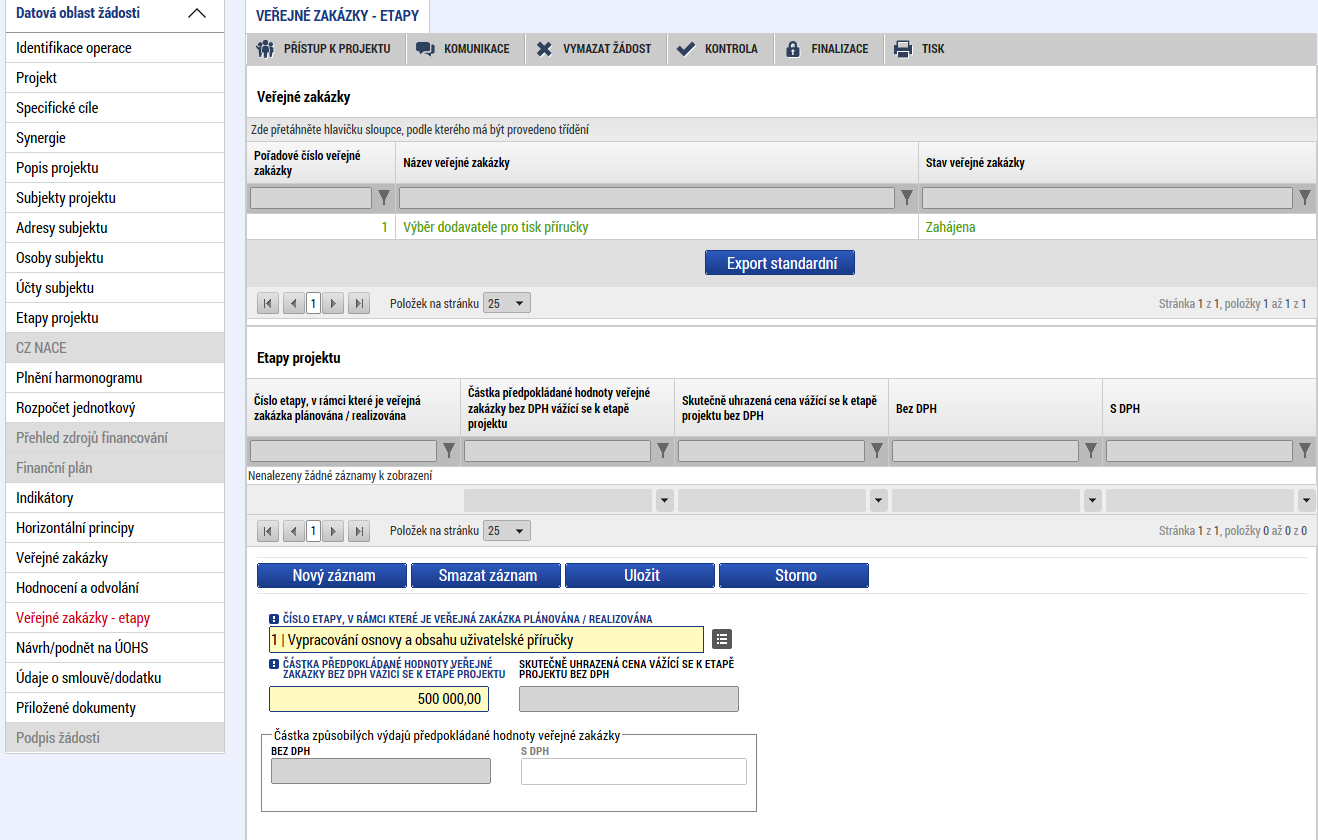Open summary dropdown under Skutečně uhrazená cena column
The height and width of the screenshot is (840, 1318).
tap(878, 500)
